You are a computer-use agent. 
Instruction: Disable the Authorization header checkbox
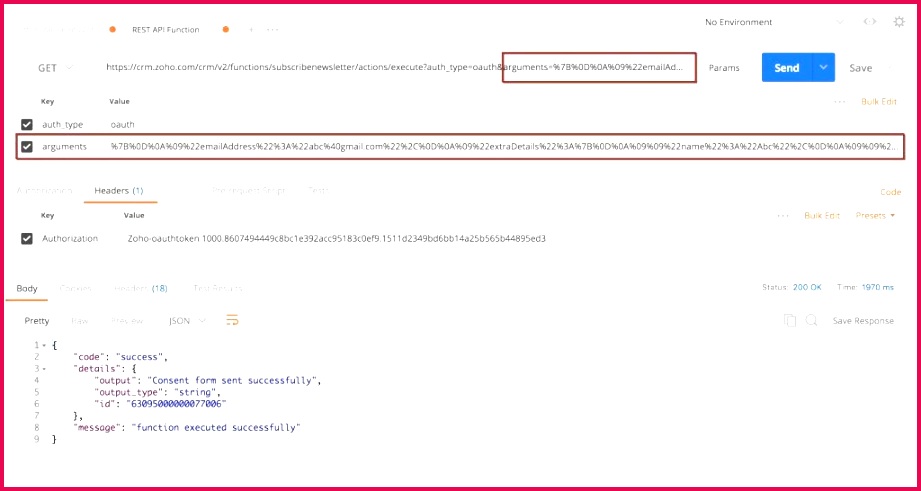[27, 238]
